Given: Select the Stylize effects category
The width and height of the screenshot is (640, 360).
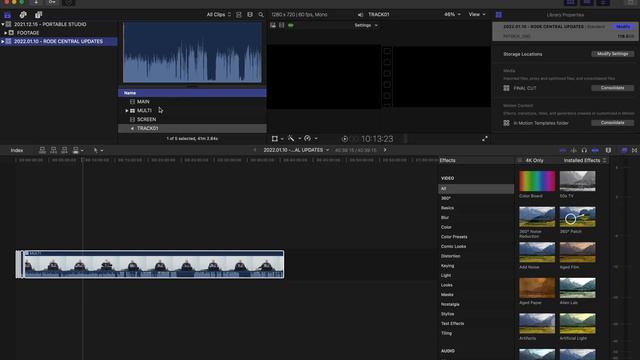Looking at the screenshot, I should [x=447, y=314].
